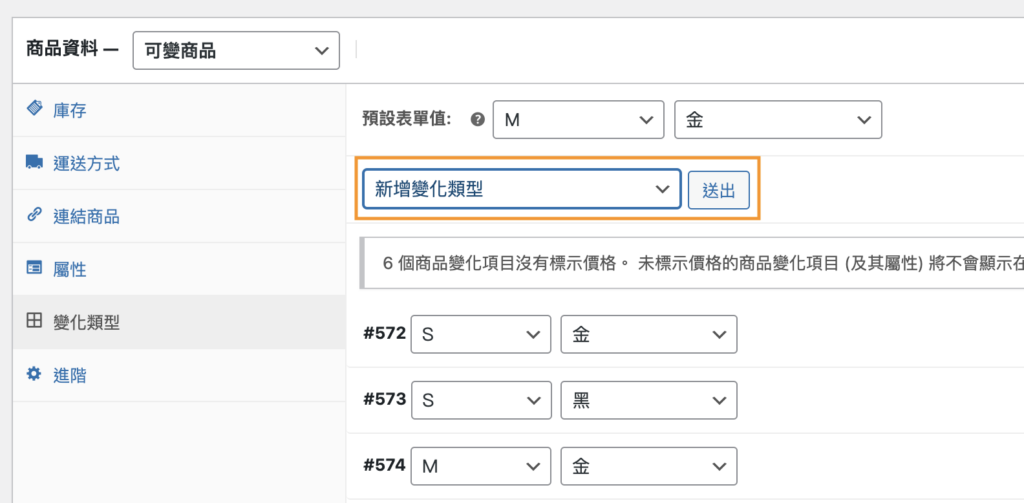Click the 連結商品 link icon
The width and height of the screenshot is (1024, 503).
click(x=34, y=215)
